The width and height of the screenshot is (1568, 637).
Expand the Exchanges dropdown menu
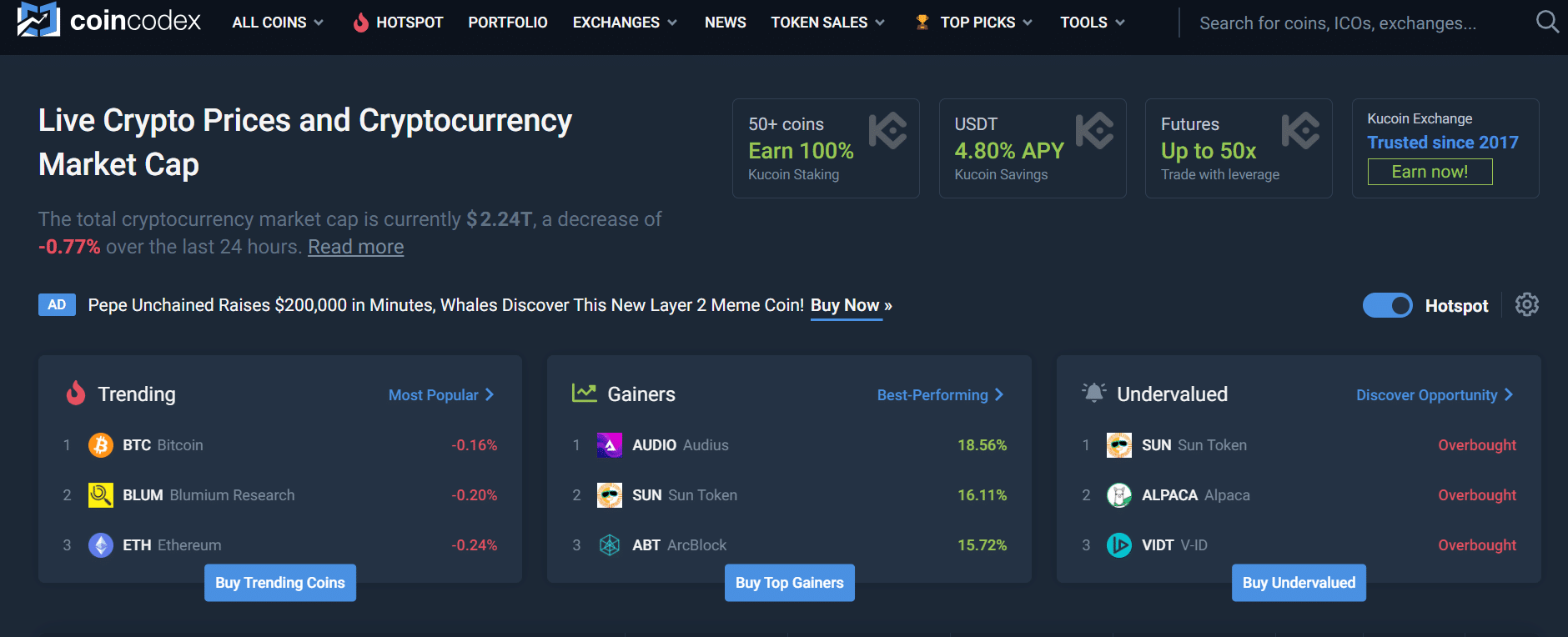(x=625, y=23)
